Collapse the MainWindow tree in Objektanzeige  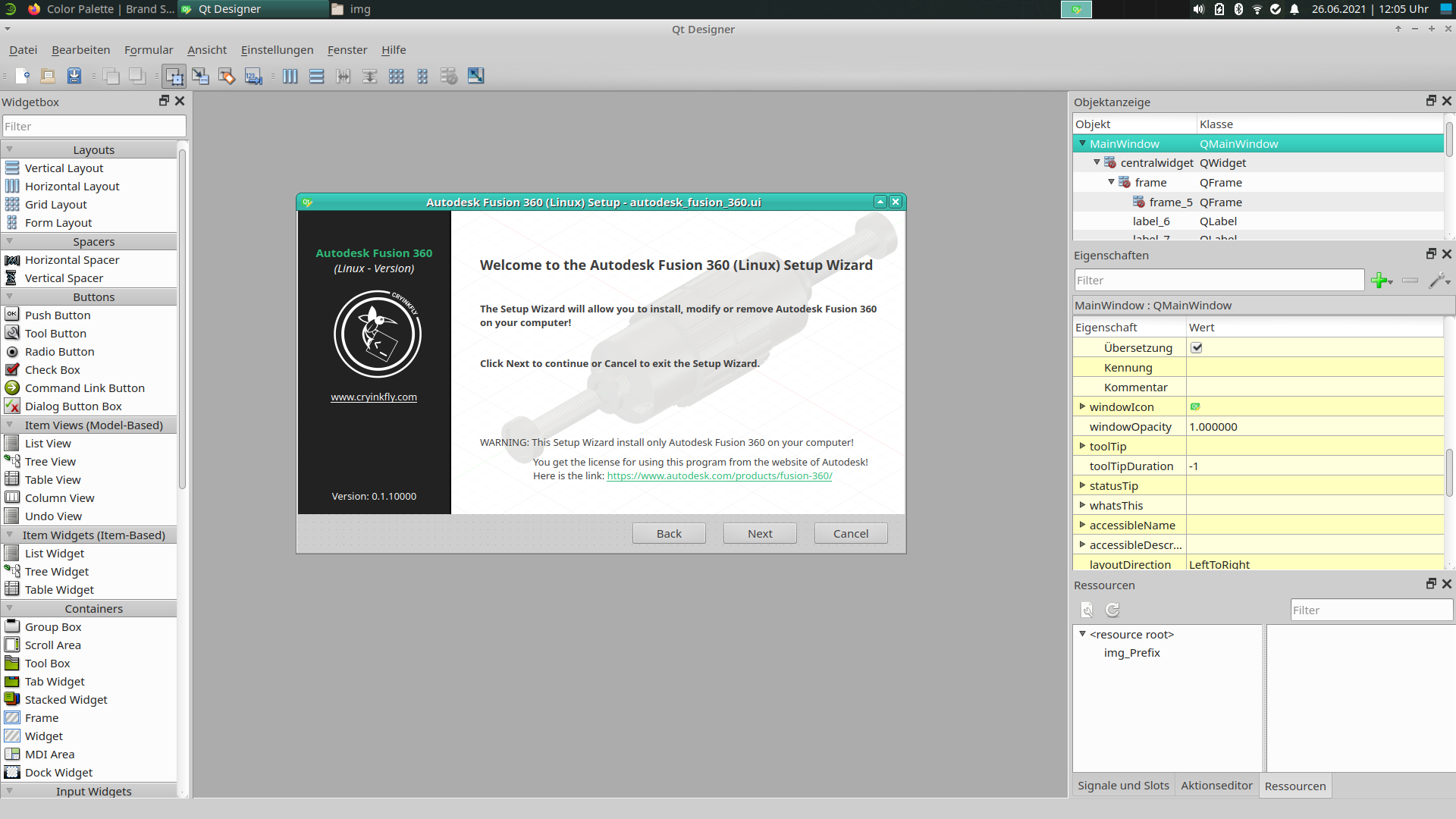pyautogui.click(x=1081, y=143)
